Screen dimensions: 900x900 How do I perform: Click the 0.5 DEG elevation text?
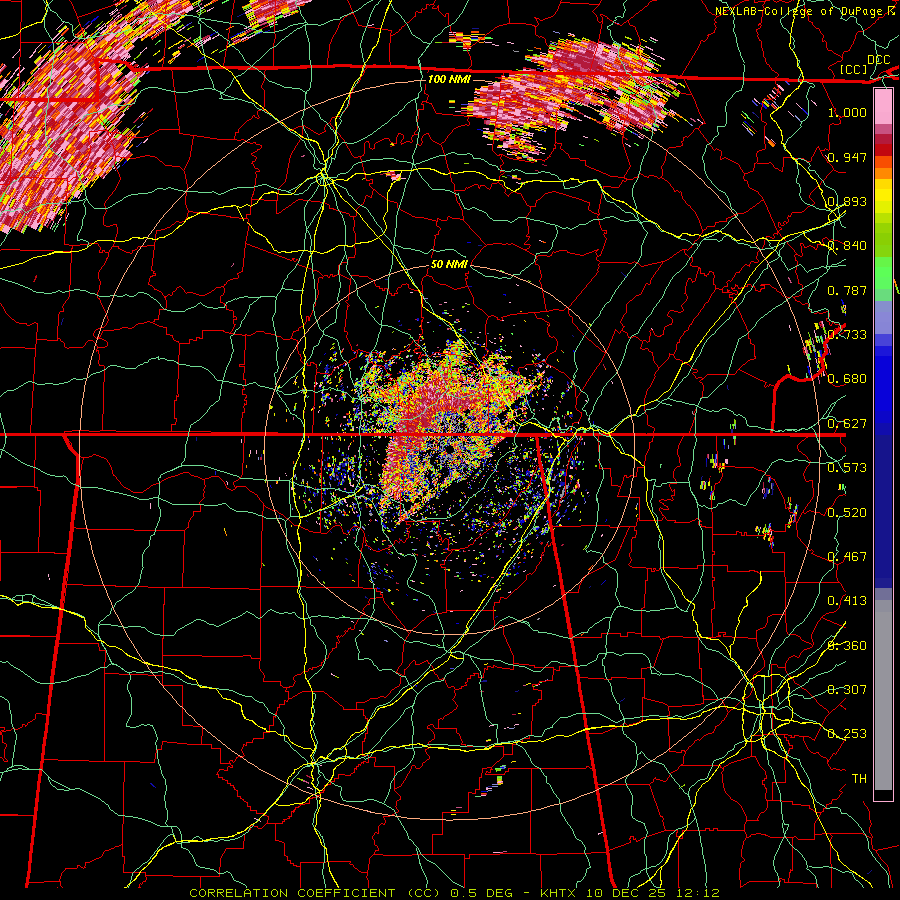click(481, 893)
